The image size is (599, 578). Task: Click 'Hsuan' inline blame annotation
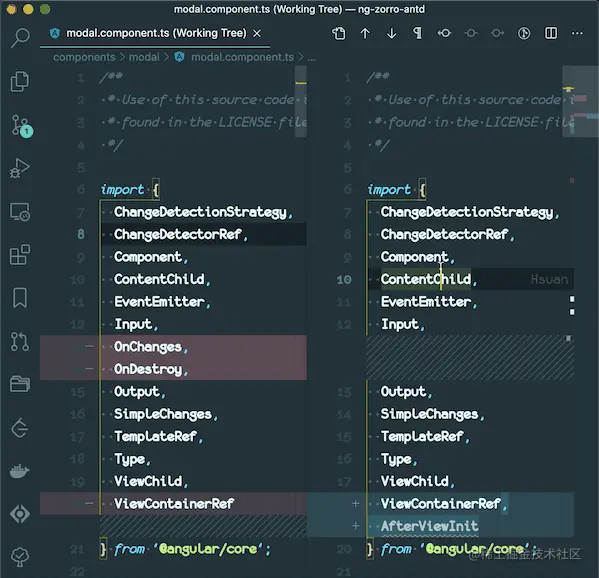(549, 280)
